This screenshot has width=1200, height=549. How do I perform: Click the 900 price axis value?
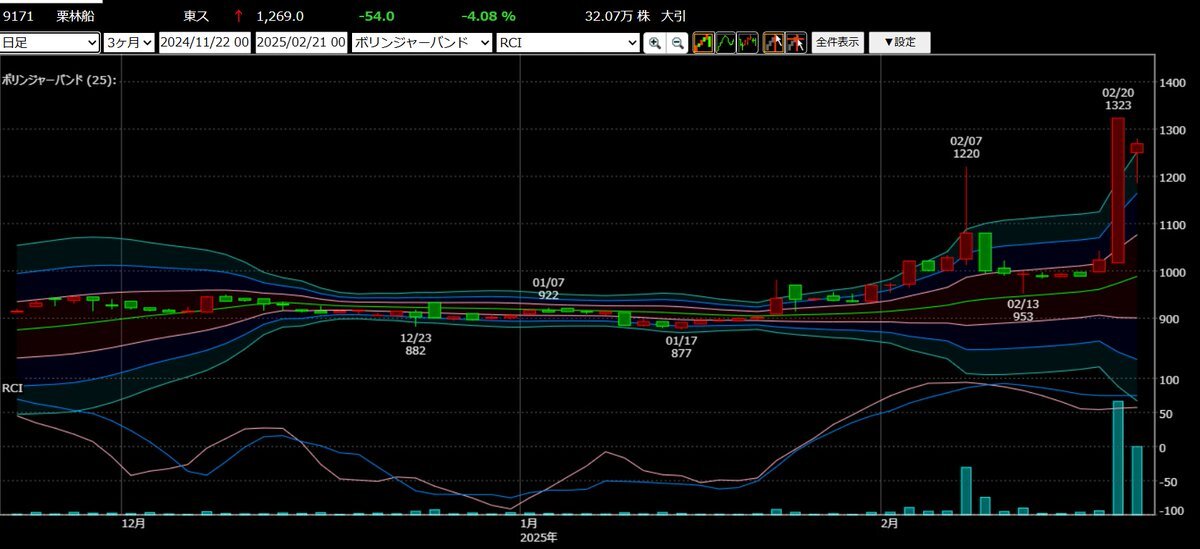point(1169,319)
